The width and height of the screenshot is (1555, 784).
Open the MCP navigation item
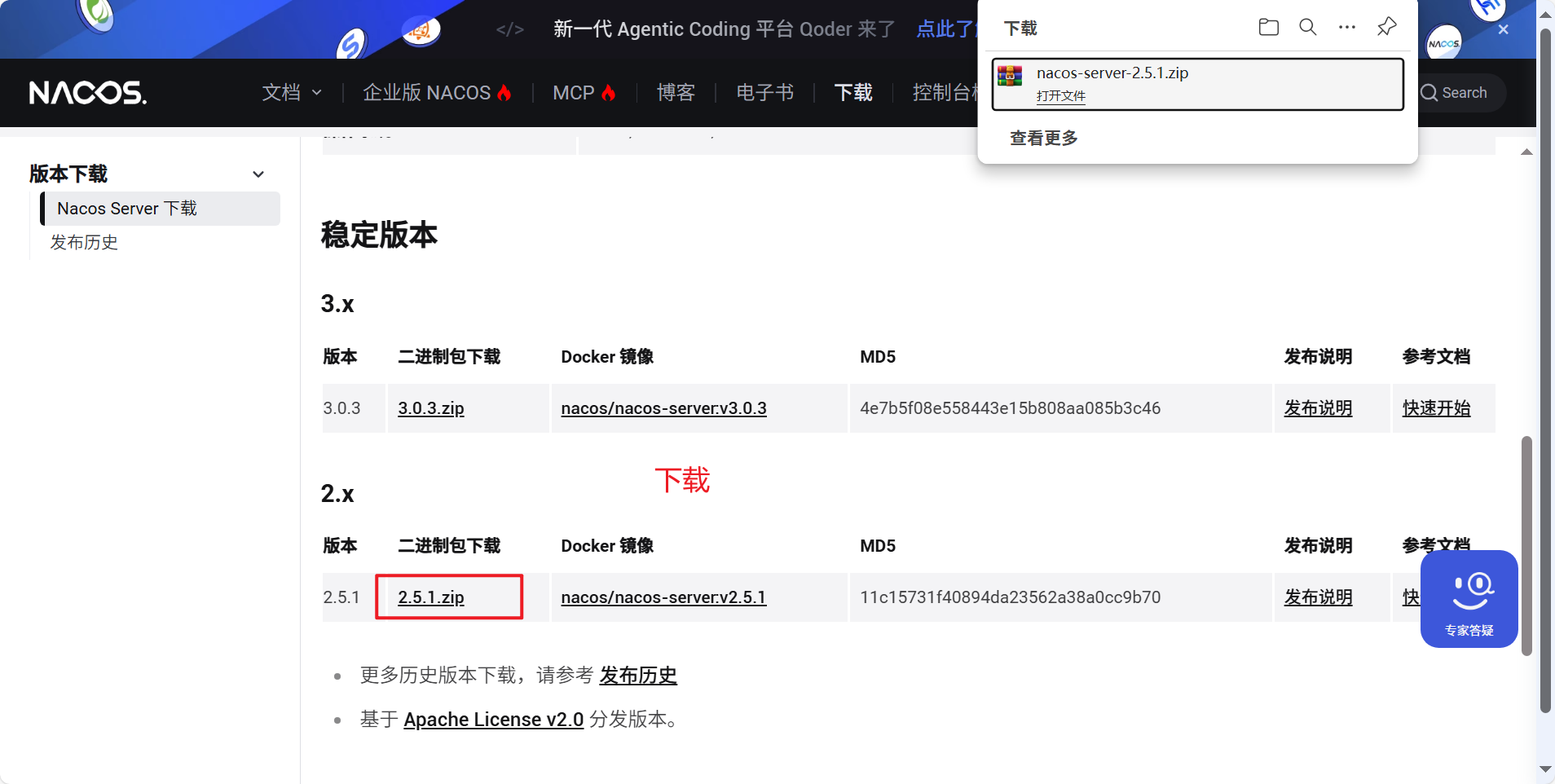(574, 93)
